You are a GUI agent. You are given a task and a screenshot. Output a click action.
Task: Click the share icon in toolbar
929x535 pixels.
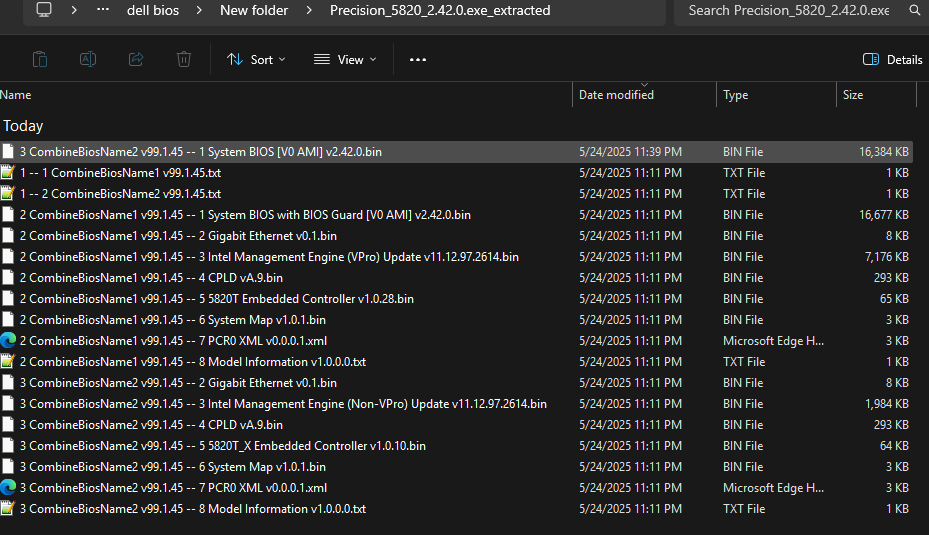[136, 59]
